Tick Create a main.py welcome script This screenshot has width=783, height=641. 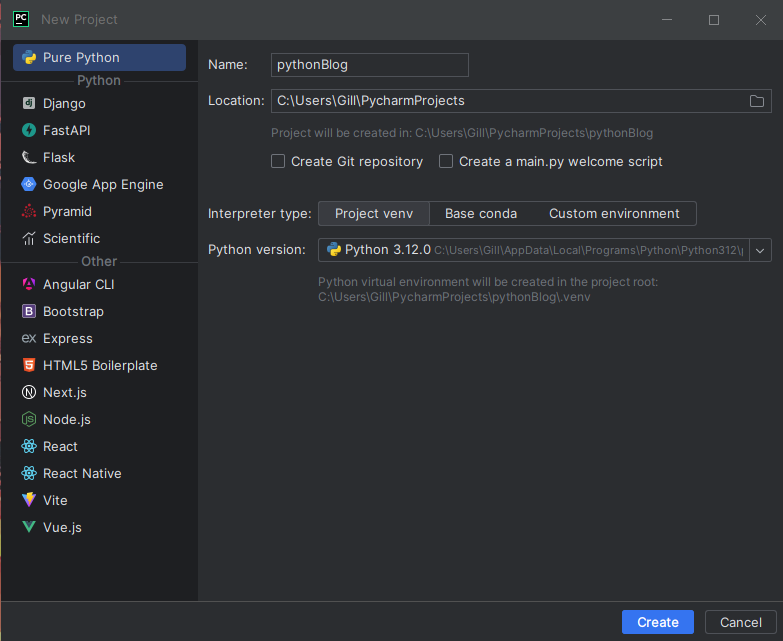click(x=446, y=161)
